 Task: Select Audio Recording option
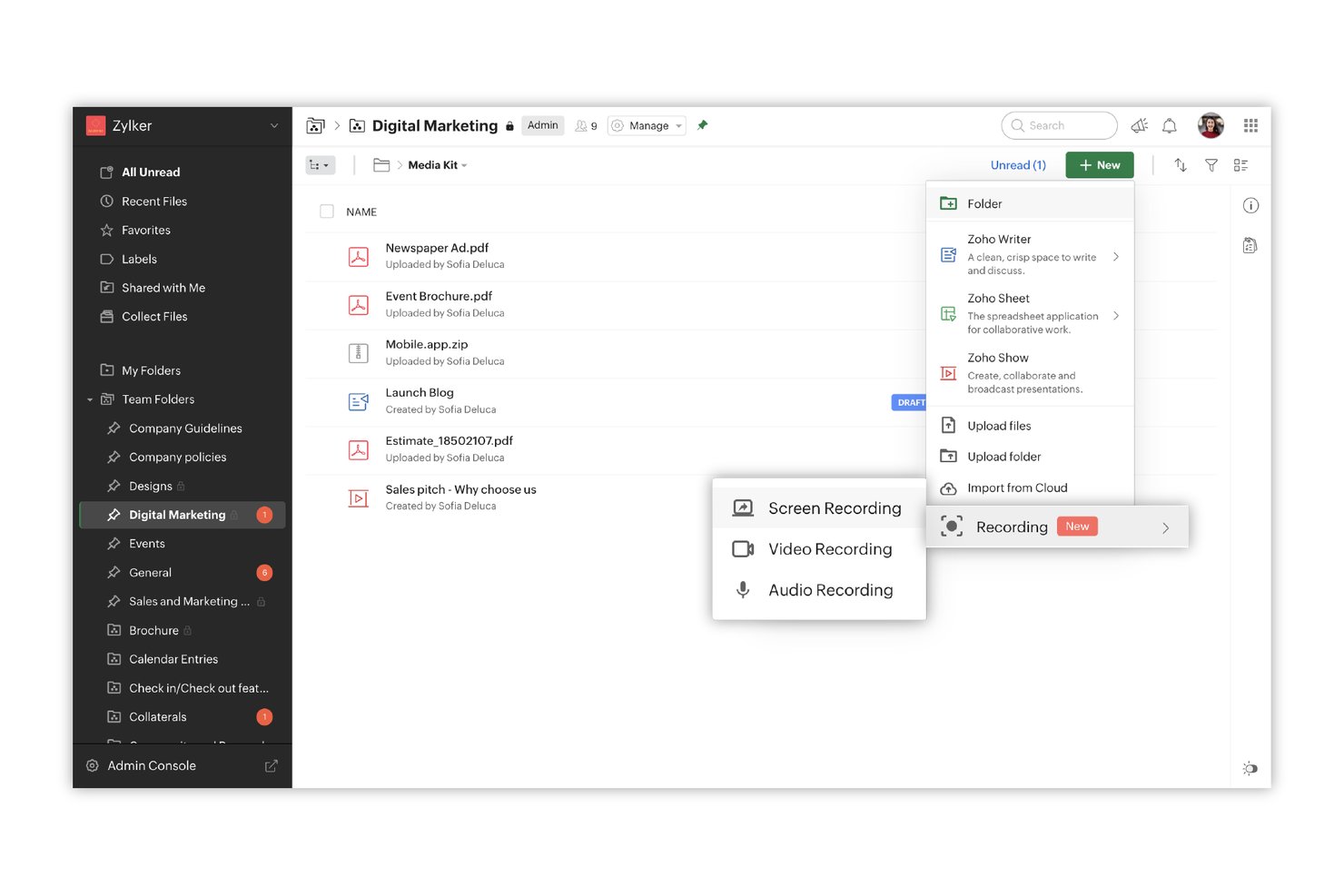[819, 590]
